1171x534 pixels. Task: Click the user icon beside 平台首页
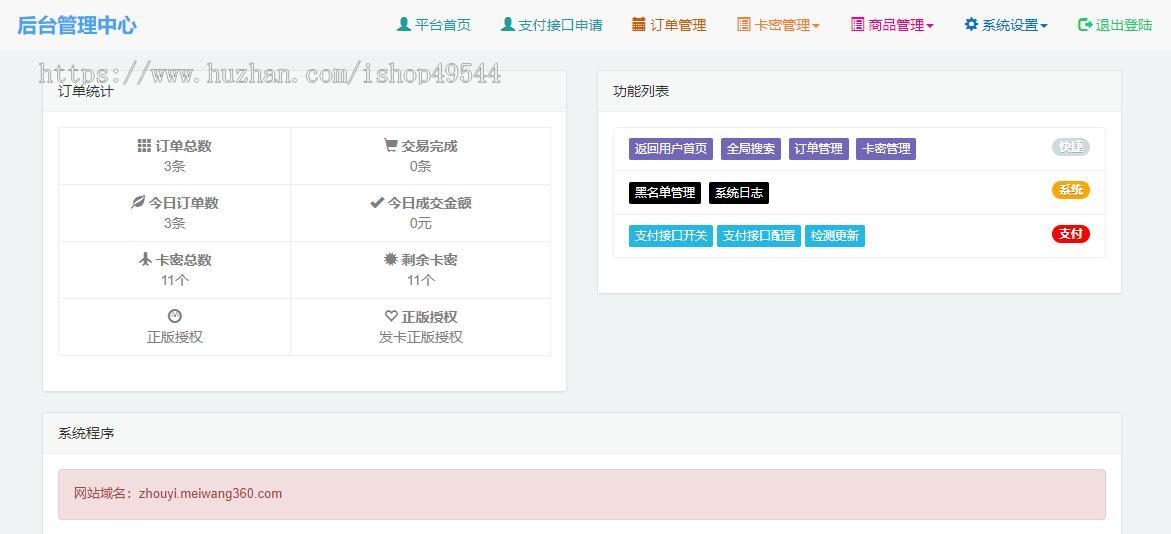tap(404, 25)
